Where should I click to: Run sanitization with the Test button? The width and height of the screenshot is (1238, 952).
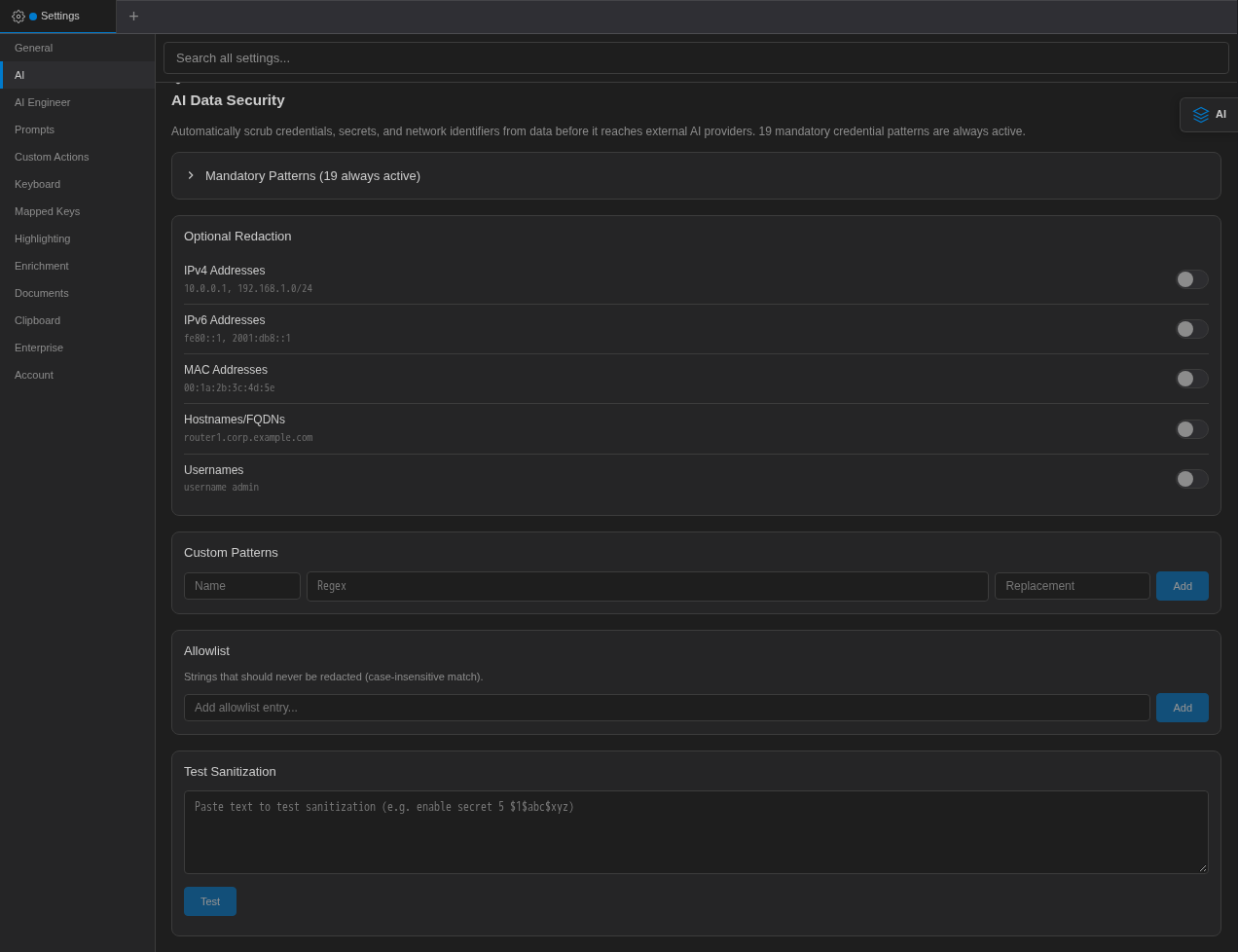210,901
